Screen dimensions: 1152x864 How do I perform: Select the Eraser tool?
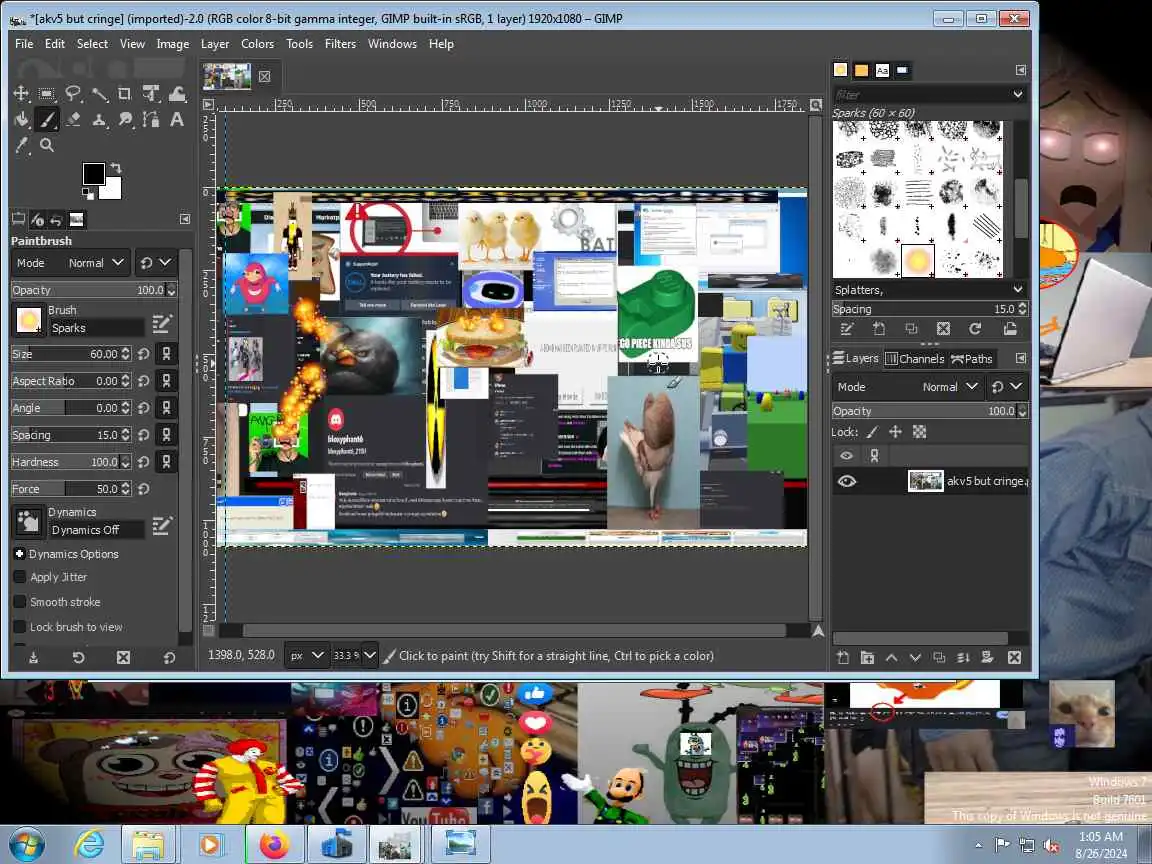tap(73, 119)
